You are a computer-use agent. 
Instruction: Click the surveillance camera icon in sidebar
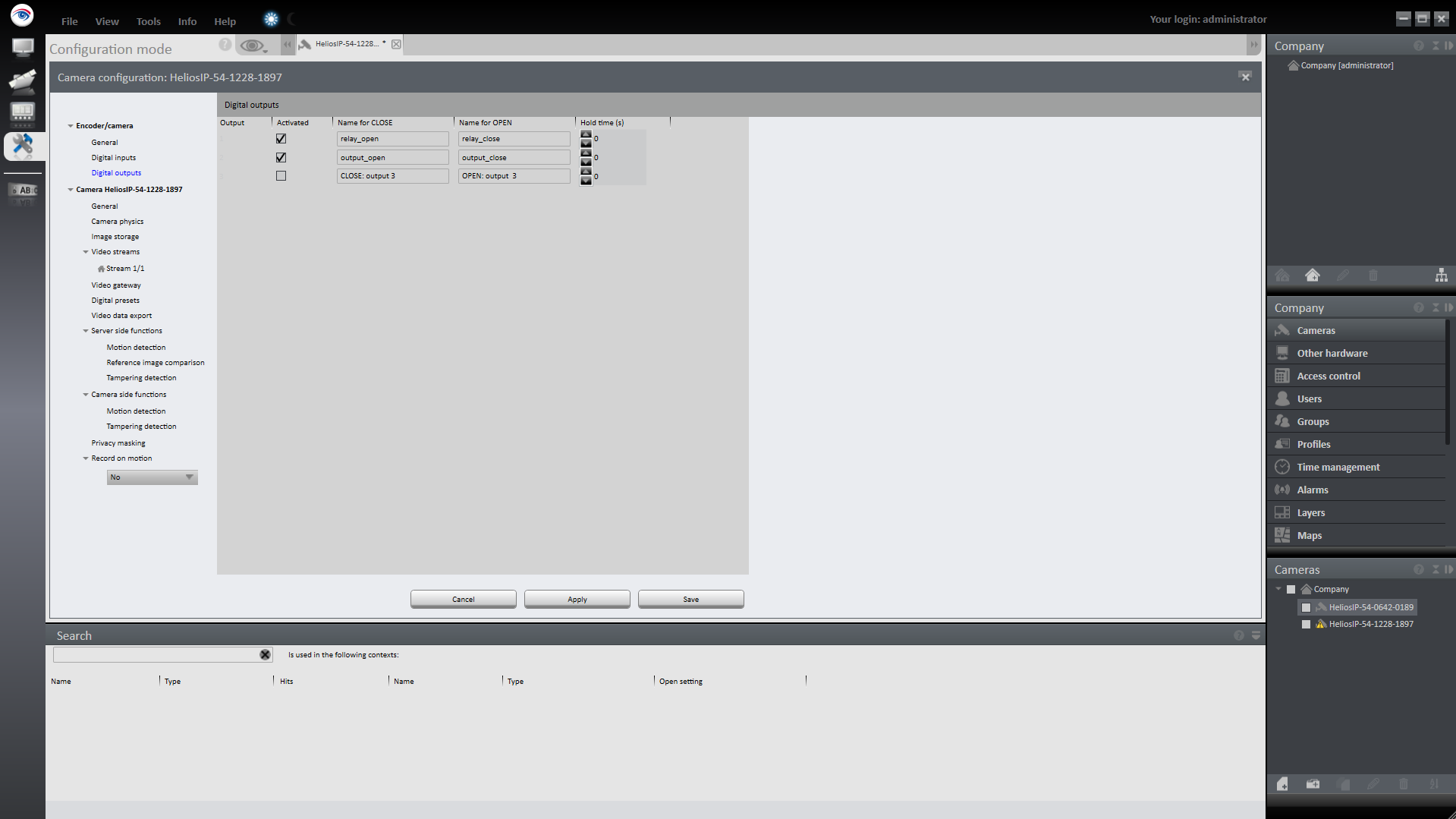pos(23,80)
